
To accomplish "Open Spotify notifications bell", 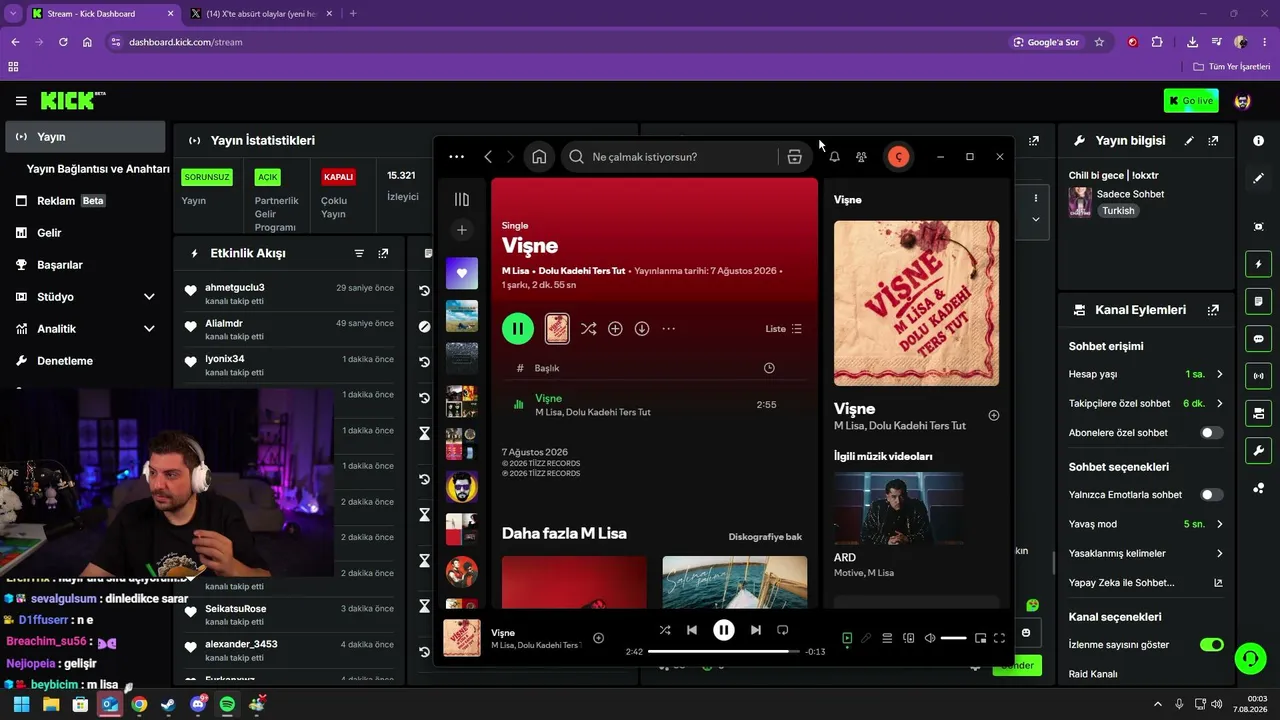I will [834, 157].
